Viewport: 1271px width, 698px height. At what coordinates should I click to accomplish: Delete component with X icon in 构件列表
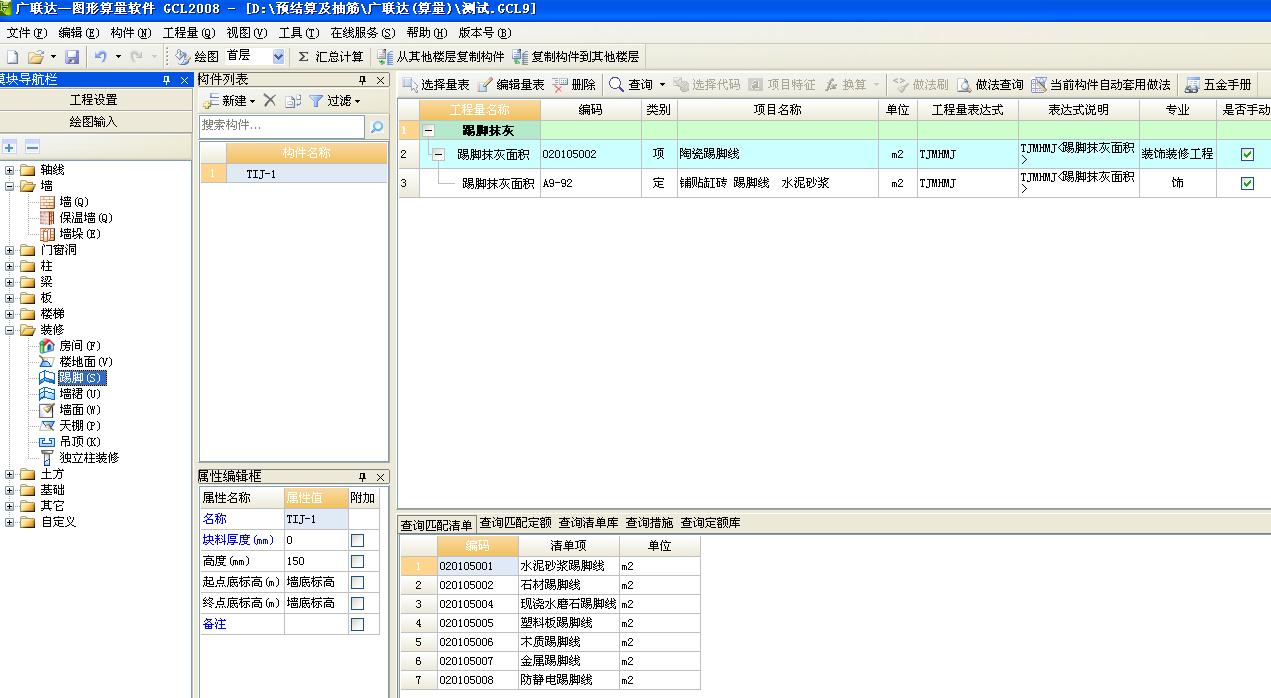click(269, 100)
